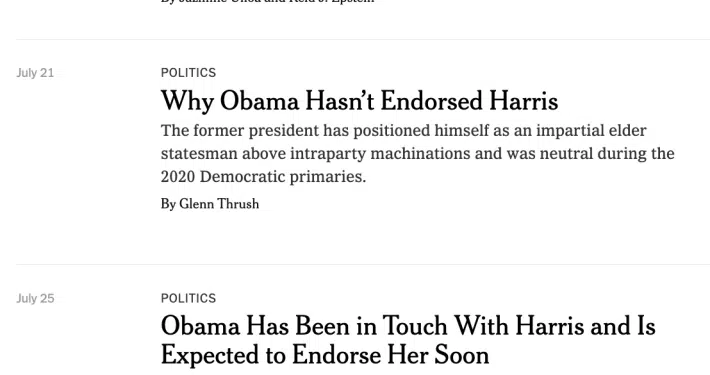
Task: Open 'Why Obama Hasn't Endorsed Harris' headline
Action: click(359, 101)
